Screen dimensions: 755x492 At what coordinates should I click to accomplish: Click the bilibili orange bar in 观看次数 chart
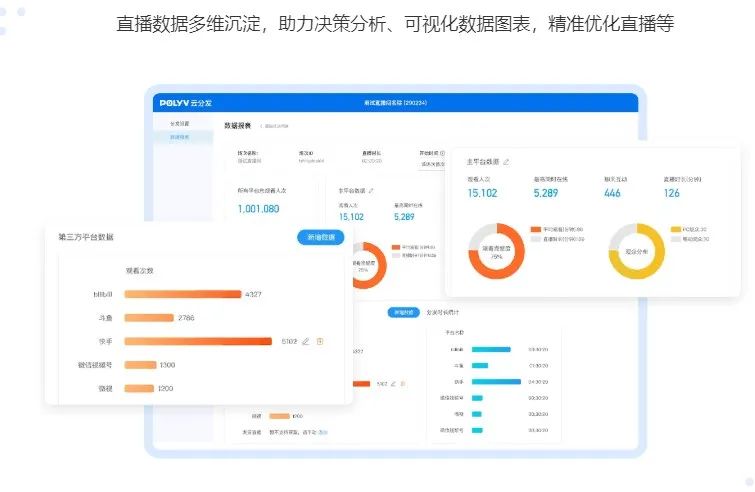(182, 294)
